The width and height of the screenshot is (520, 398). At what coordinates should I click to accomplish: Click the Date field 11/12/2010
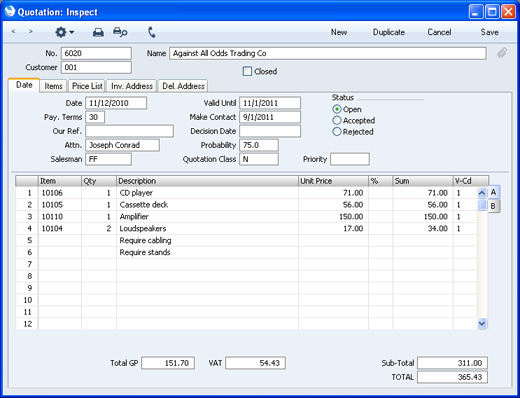pos(116,103)
